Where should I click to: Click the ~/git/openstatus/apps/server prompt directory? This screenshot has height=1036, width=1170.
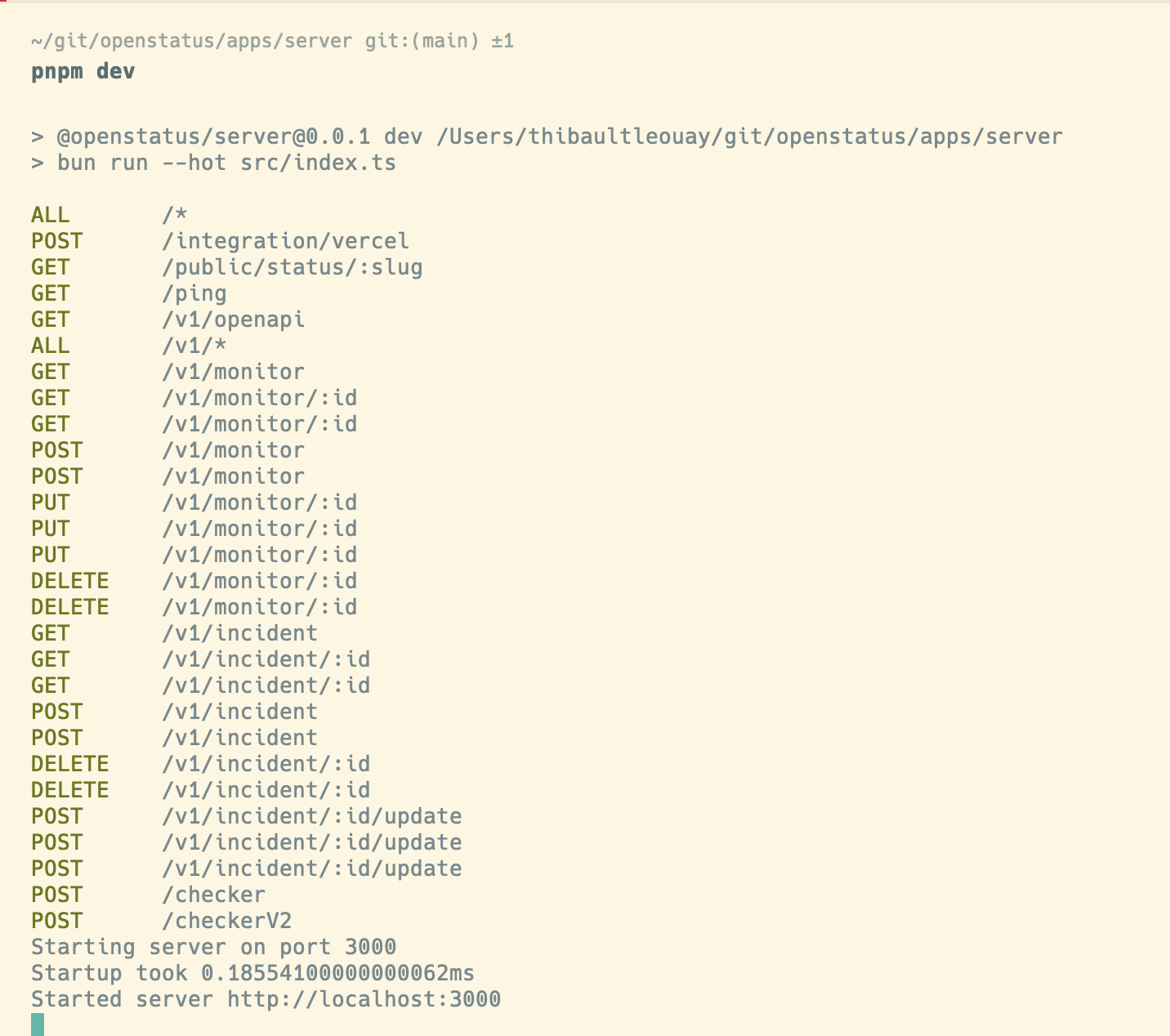pos(191,41)
